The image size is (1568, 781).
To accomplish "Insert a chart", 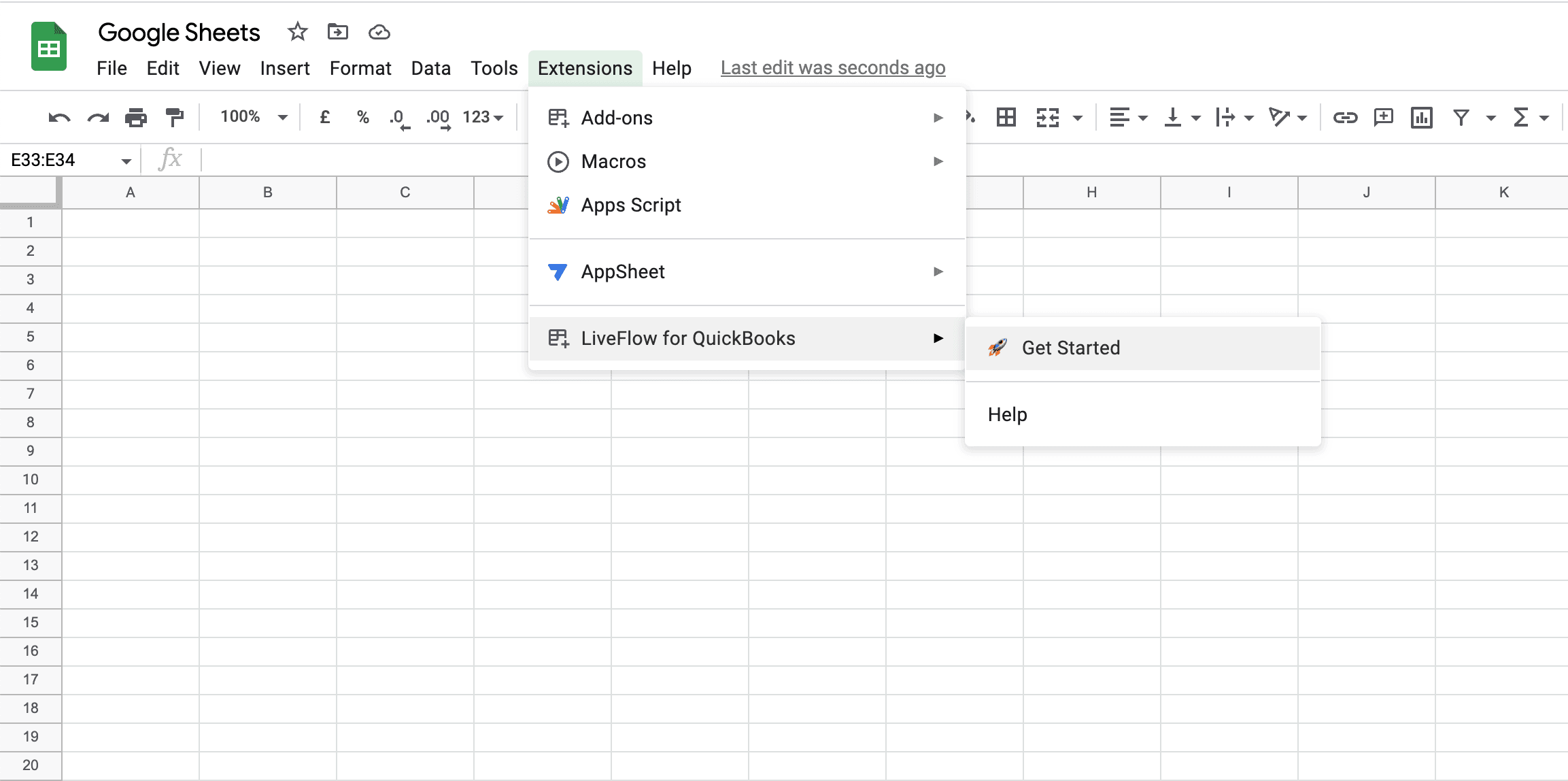I will point(1422,118).
